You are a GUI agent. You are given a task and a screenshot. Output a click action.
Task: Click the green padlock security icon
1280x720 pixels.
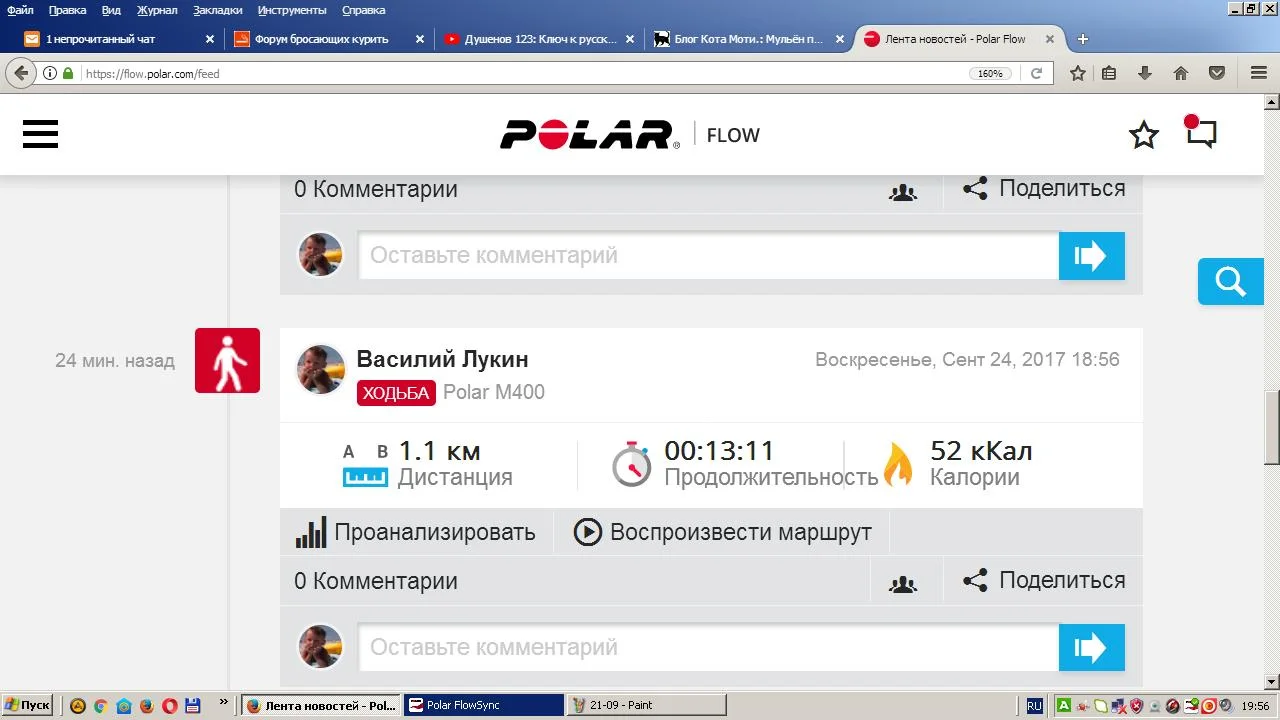pos(68,73)
